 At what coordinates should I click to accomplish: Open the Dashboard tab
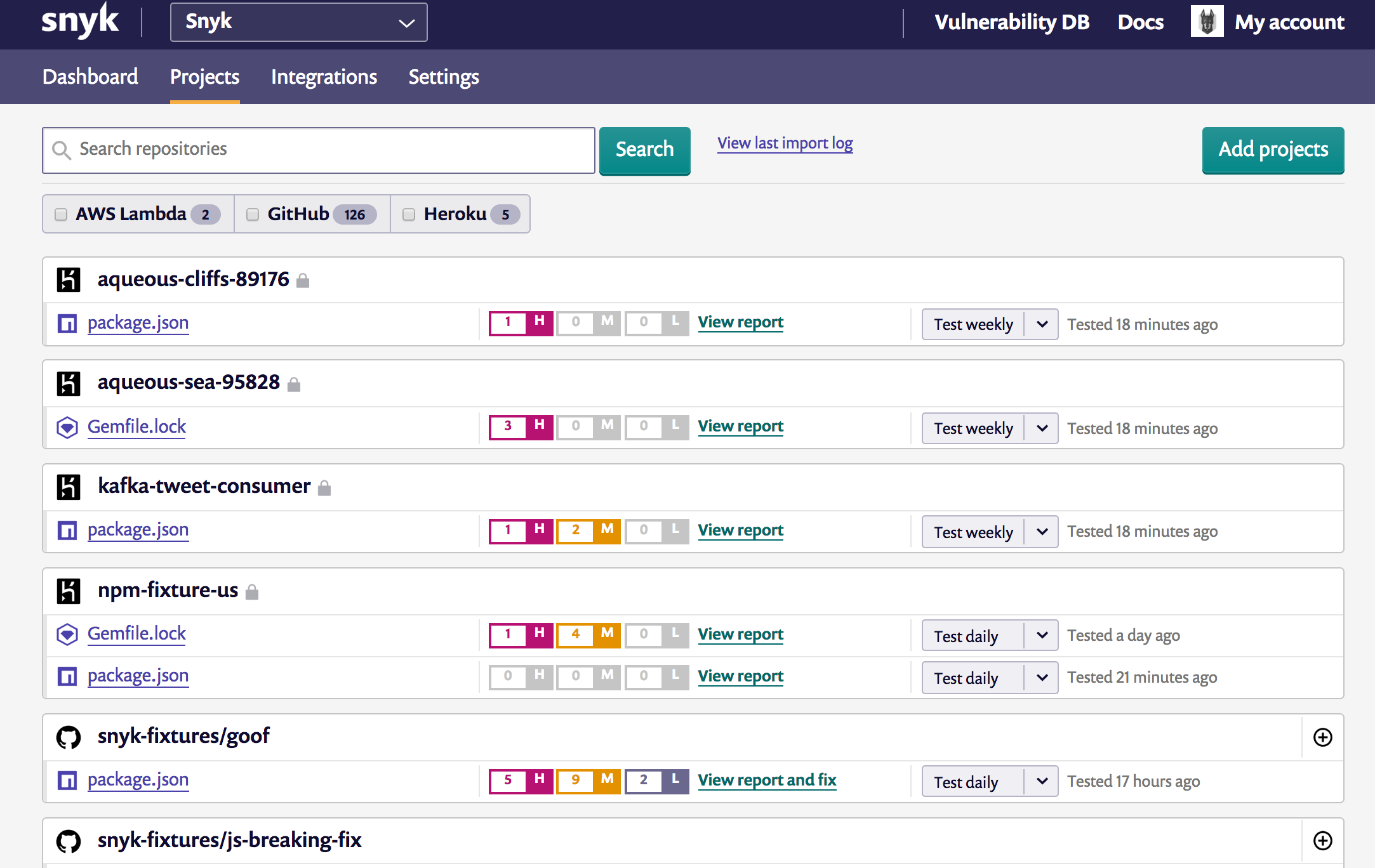coord(90,77)
